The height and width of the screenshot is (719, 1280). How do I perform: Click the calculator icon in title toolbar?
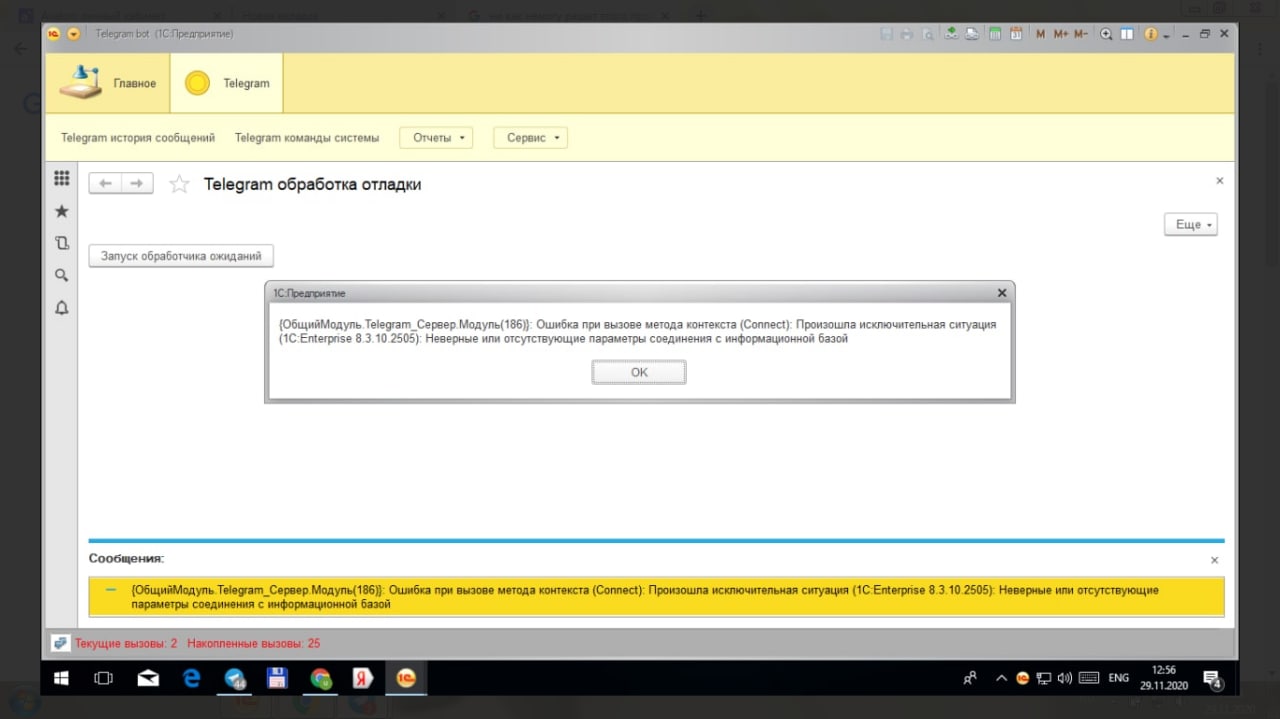995,34
